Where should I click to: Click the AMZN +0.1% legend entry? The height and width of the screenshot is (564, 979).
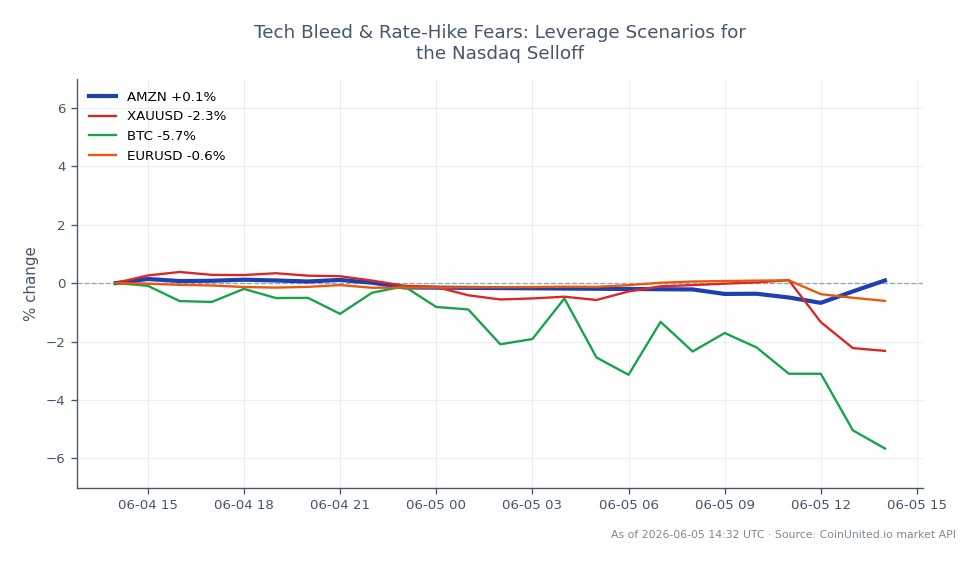(x=152, y=96)
